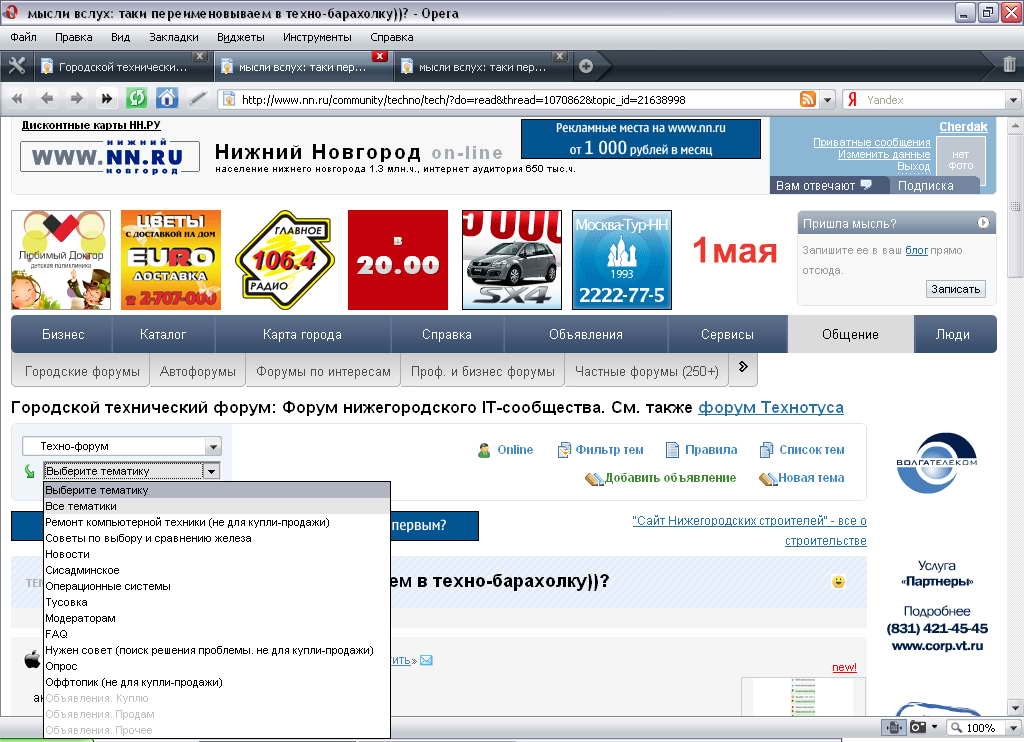1024x742 pixels.
Task: Click the Евро Доставка flowers banner
Action: coord(171,260)
